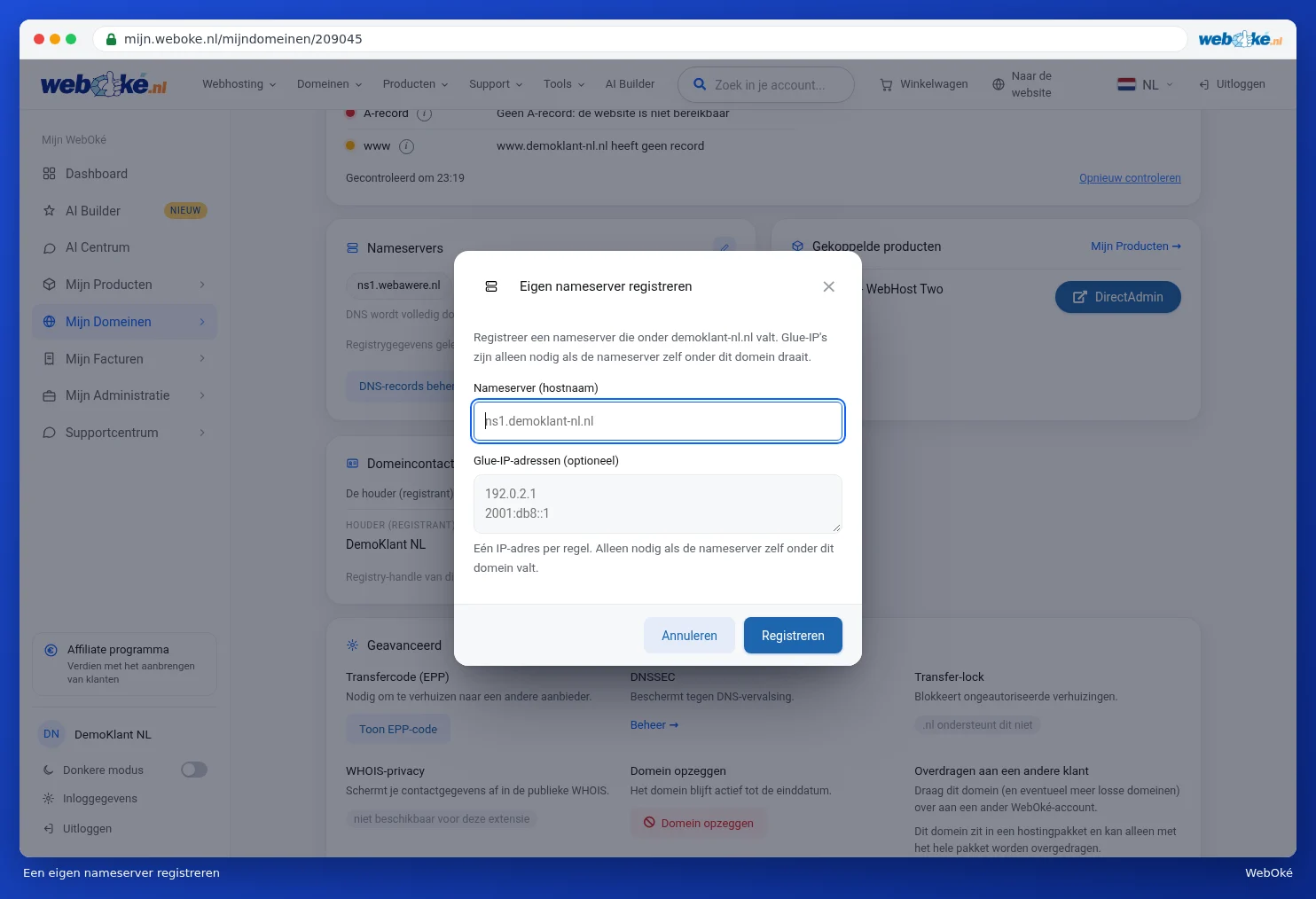1316x899 pixels.
Task: Click the Dutch flag icon
Action: tap(1126, 84)
